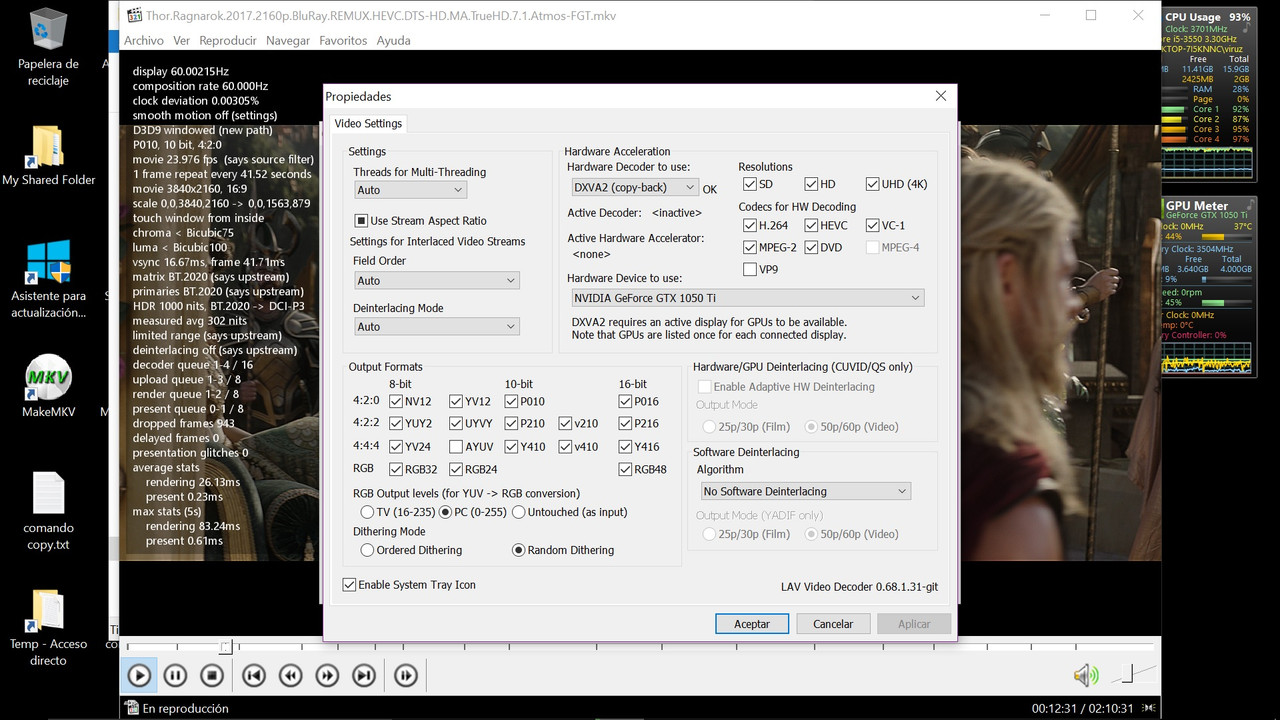Click the Aceptar button
This screenshot has width=1280, height=720.
[x=752, y=624]
